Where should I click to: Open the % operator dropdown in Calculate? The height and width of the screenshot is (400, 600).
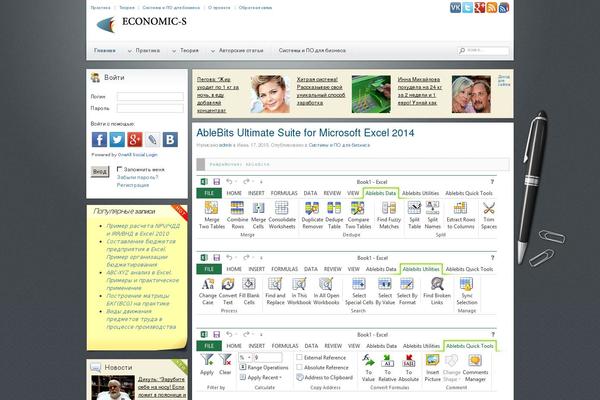[245, 358]
